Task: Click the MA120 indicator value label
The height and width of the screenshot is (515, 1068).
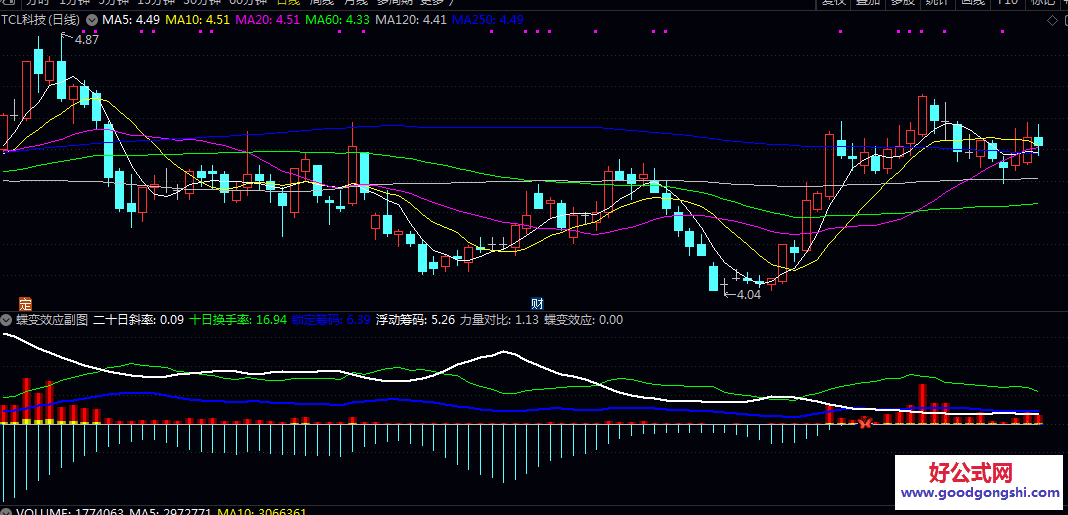Action: click(411, 20)
